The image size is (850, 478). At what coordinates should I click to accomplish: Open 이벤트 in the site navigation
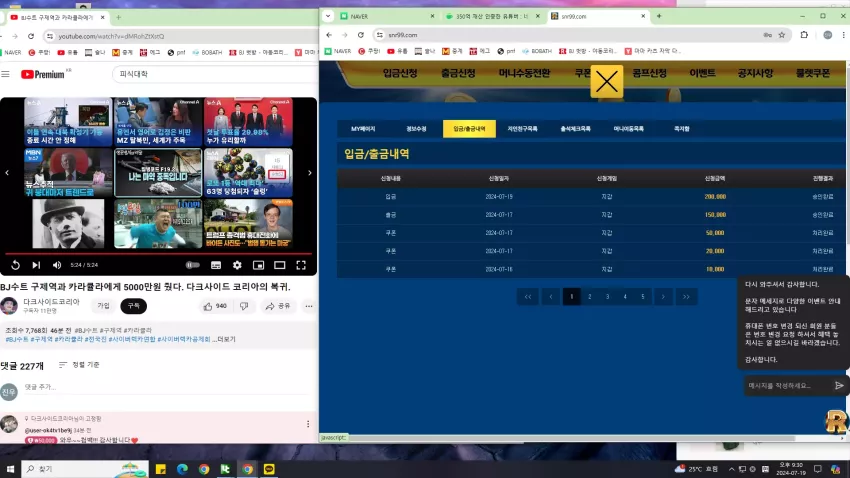(702, 73)
